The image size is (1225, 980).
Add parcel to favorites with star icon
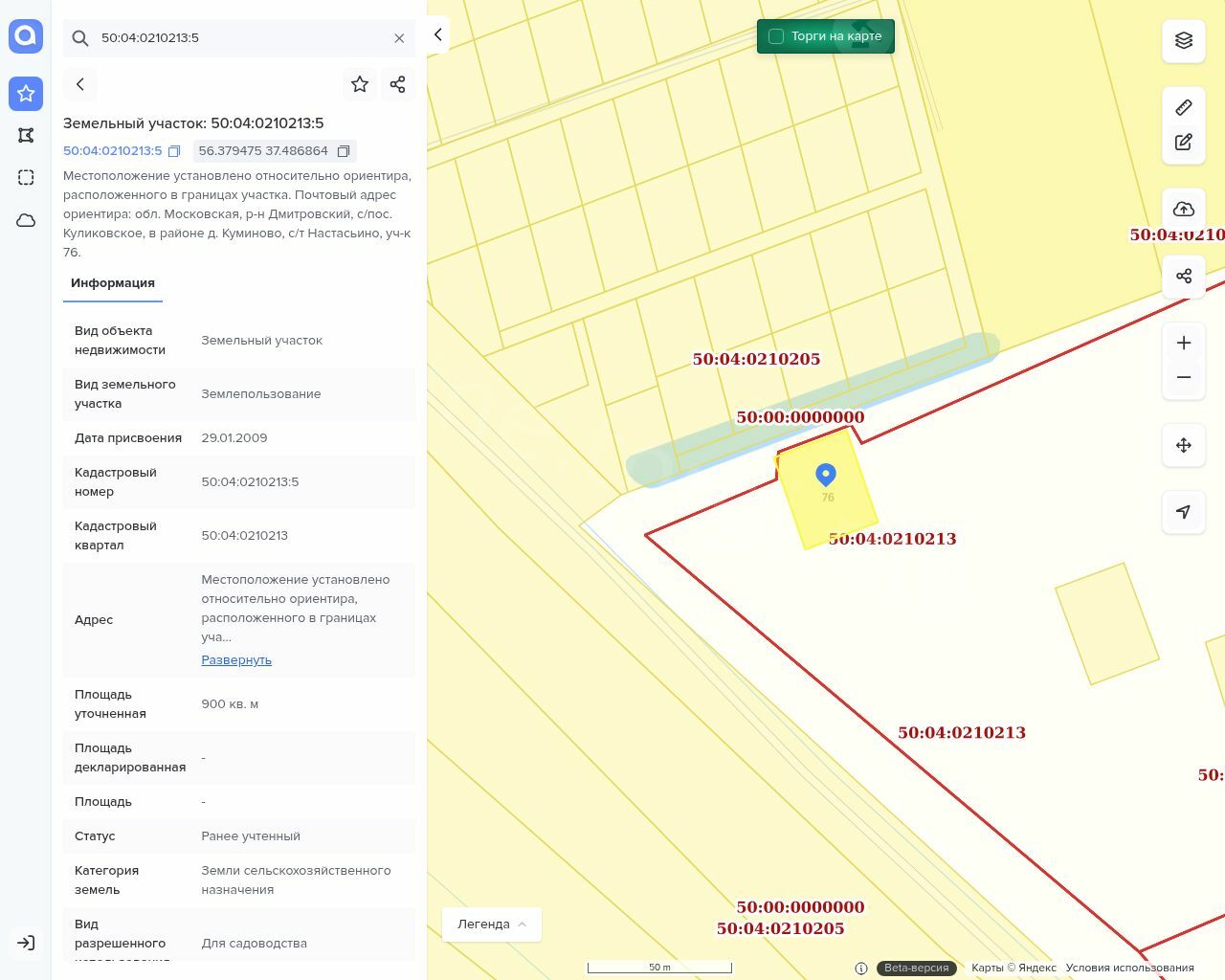tap(360, 84)
